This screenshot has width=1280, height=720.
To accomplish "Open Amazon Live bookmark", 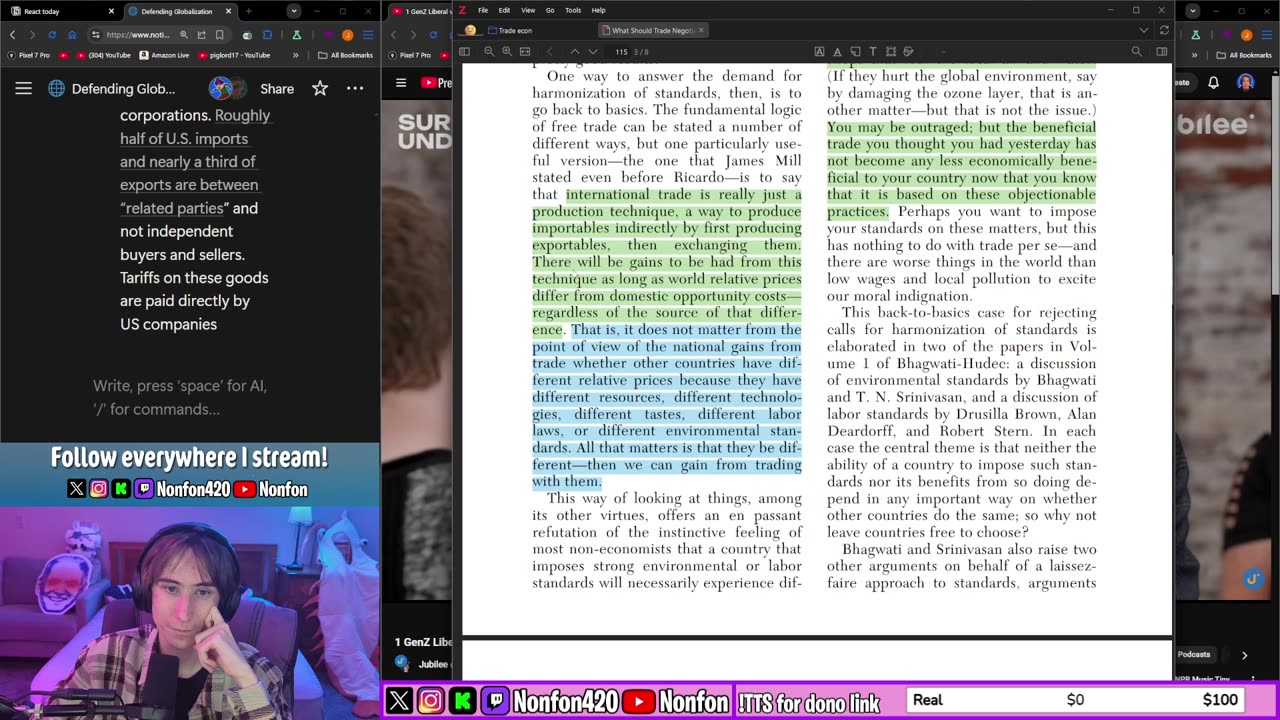I will point(165,55).
